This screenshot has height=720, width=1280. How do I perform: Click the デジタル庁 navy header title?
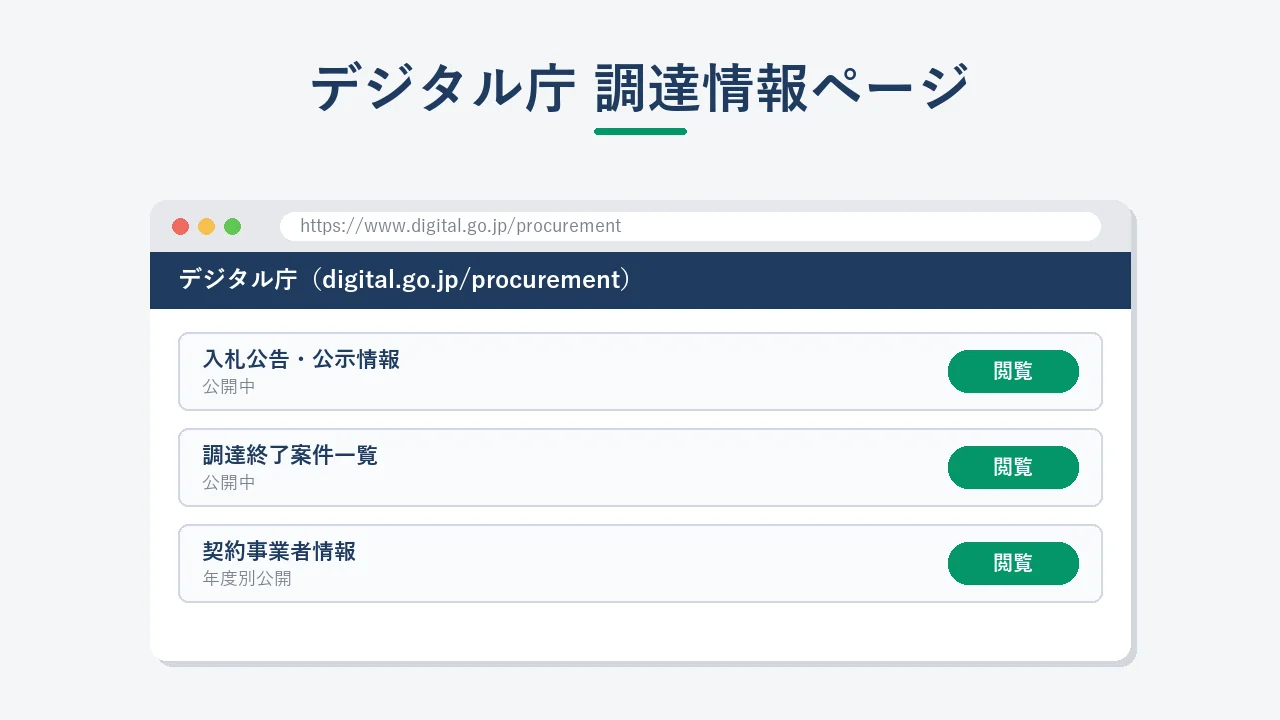point(404,280)
